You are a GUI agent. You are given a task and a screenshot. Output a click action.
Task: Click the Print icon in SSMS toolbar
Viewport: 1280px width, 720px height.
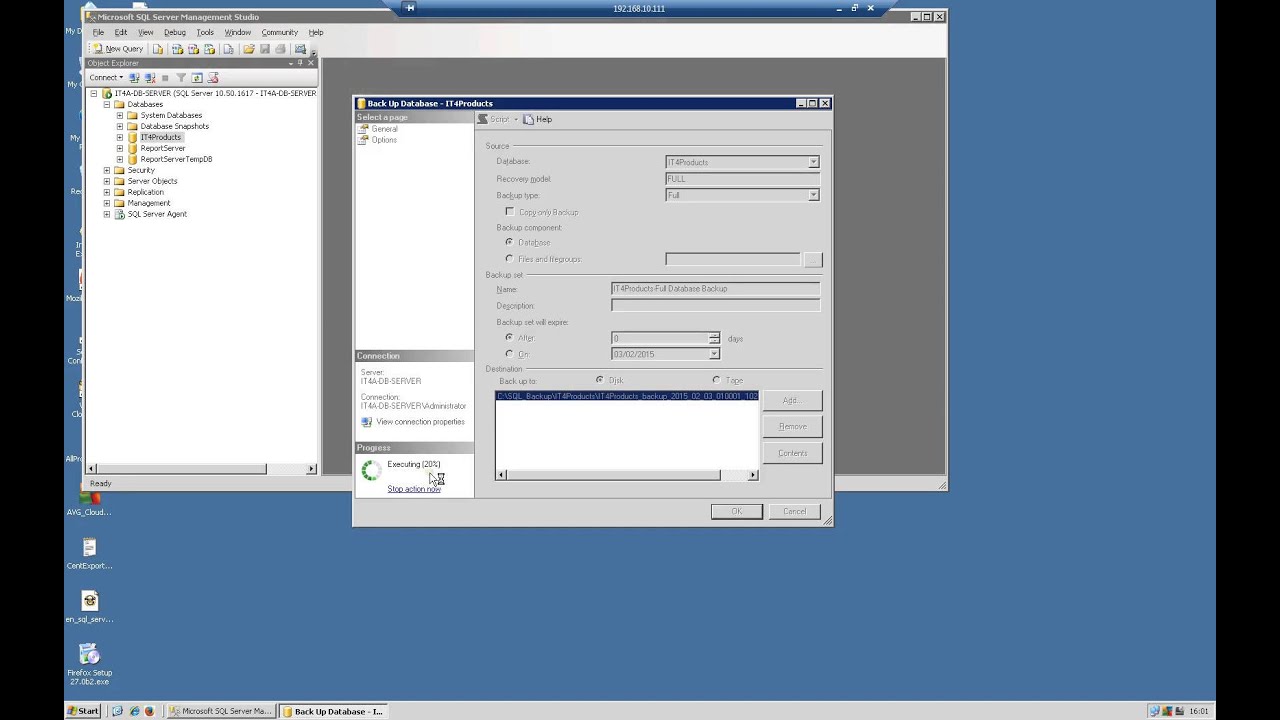(281, 48)
